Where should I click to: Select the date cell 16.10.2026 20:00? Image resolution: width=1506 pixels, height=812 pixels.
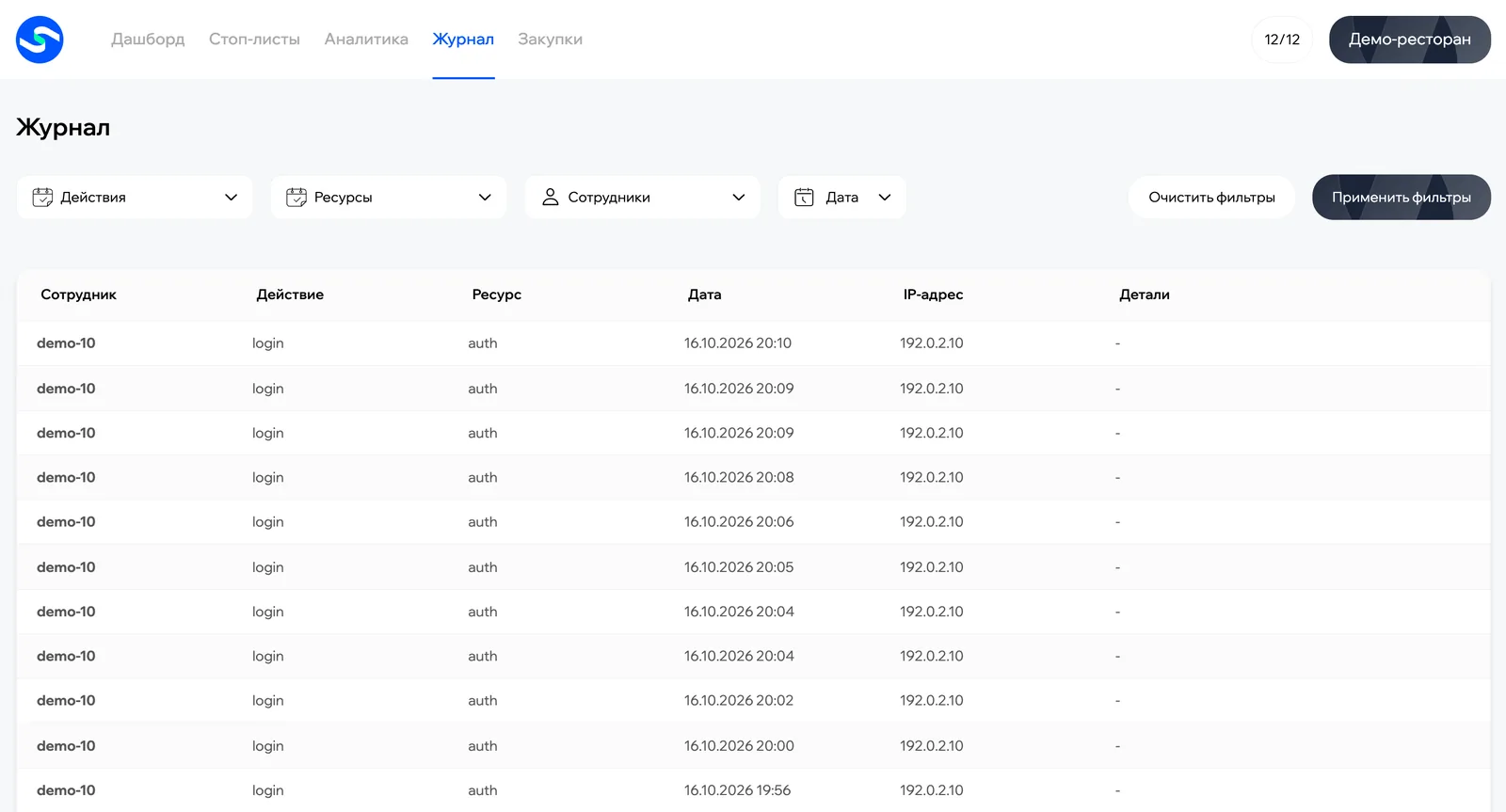pyautogui.click(x=739, y=746)
